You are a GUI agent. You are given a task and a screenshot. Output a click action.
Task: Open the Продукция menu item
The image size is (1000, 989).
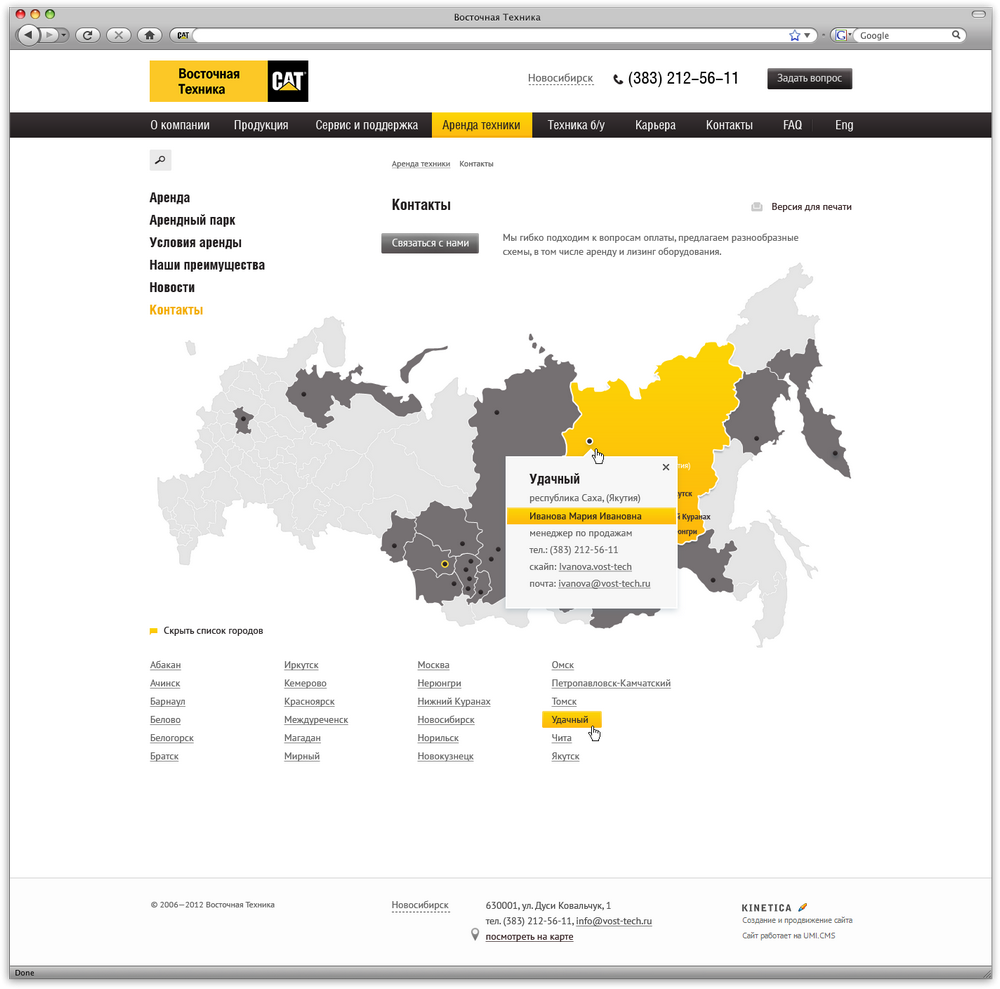(261, 125)
